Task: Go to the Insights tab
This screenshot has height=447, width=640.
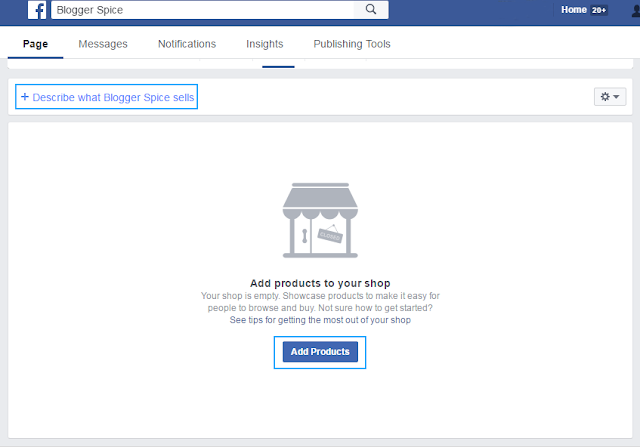Action: coord(264,44)
